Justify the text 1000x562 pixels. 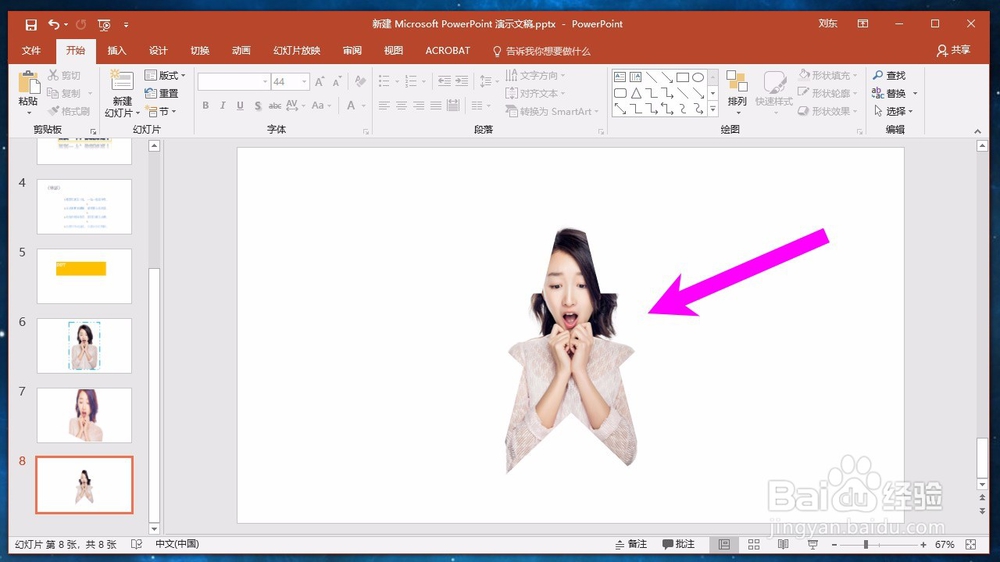436,105
